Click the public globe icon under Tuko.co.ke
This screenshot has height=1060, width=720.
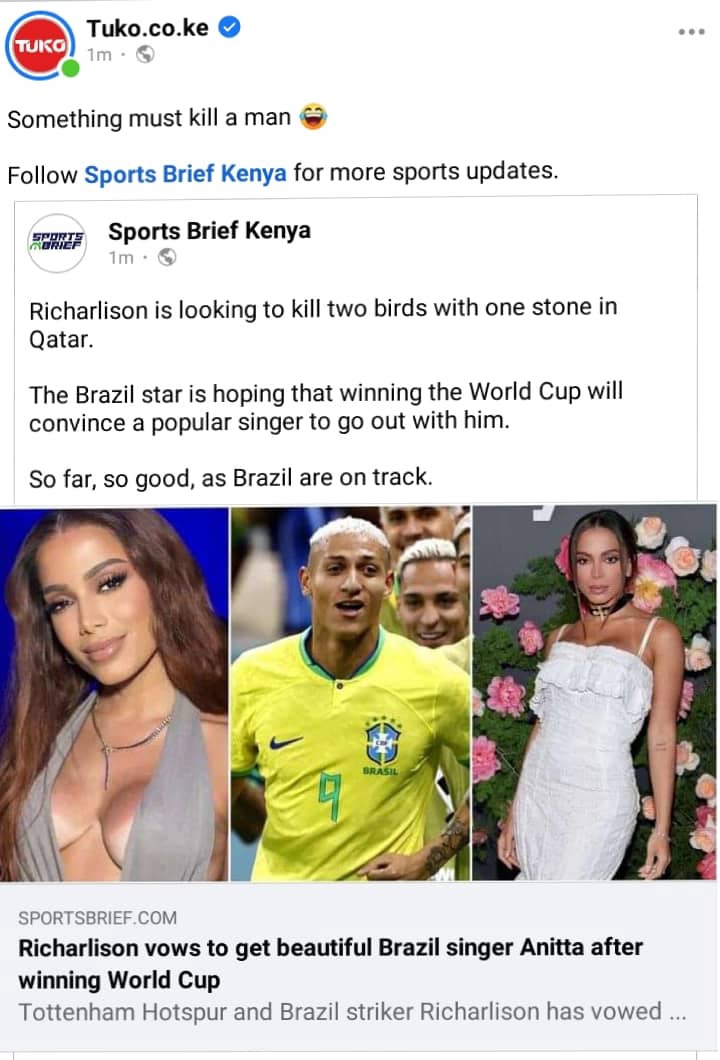tap(145, 54)
